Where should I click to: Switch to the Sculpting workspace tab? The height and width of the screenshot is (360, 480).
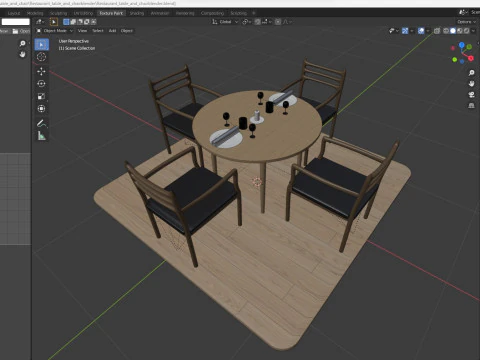pyautogui.click(x=59, y=13)
